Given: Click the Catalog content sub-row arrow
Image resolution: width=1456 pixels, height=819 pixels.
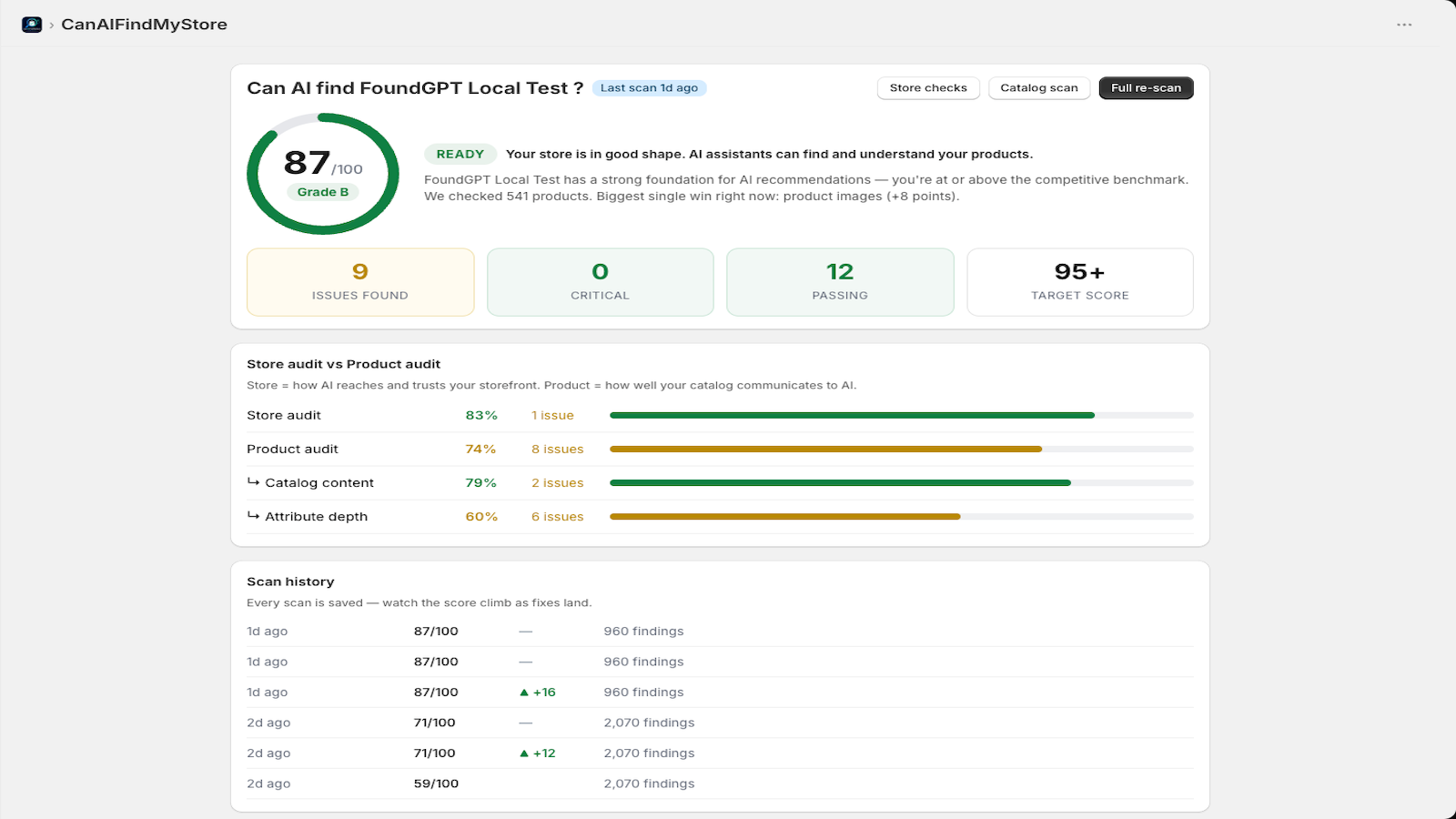Looking at the screenshot, I should click(253, 482).
